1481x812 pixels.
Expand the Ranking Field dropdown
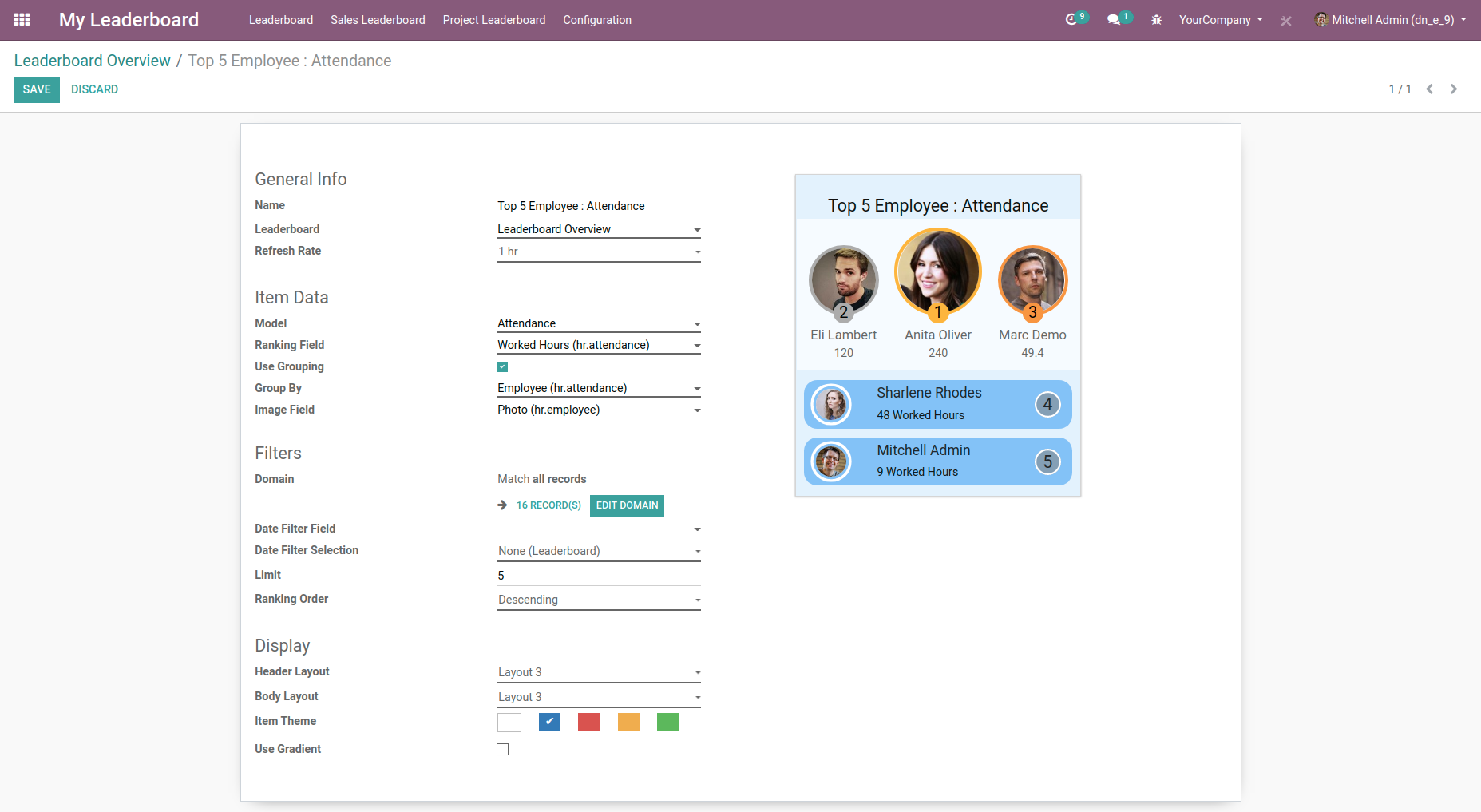click(598, 345)
